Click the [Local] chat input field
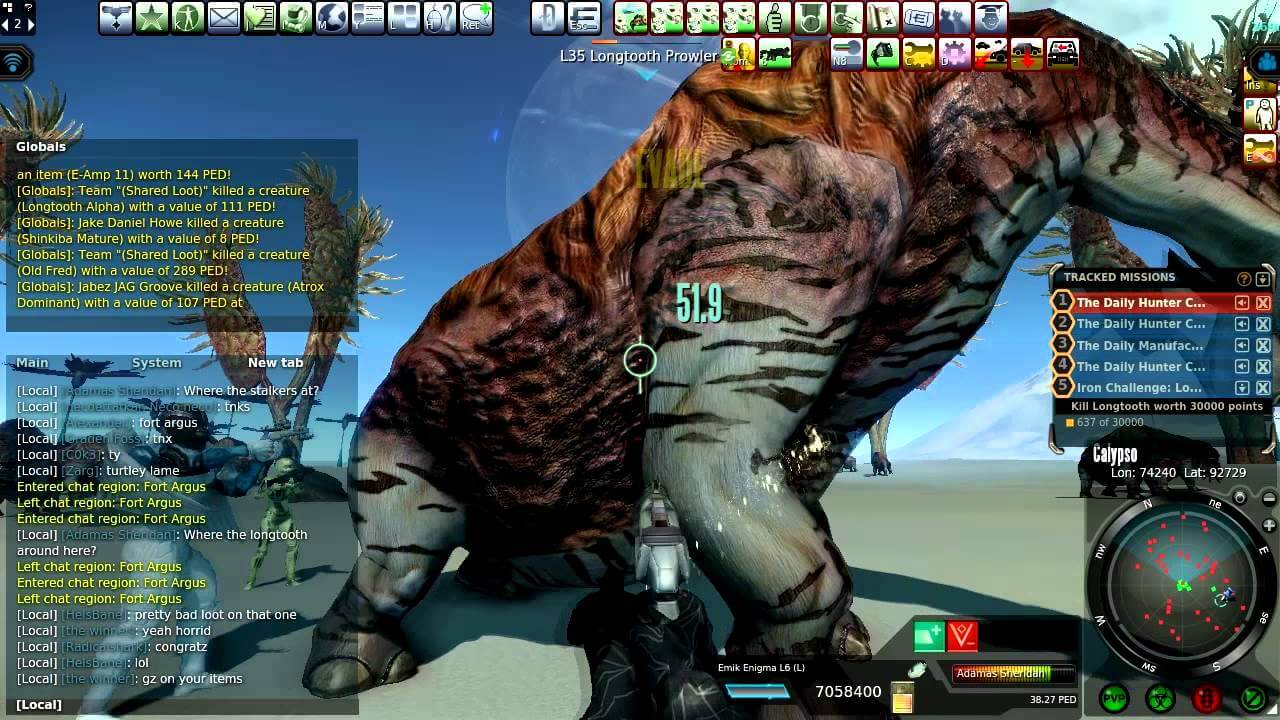This screenshot has height=720, width=1280. click(180, 705)
